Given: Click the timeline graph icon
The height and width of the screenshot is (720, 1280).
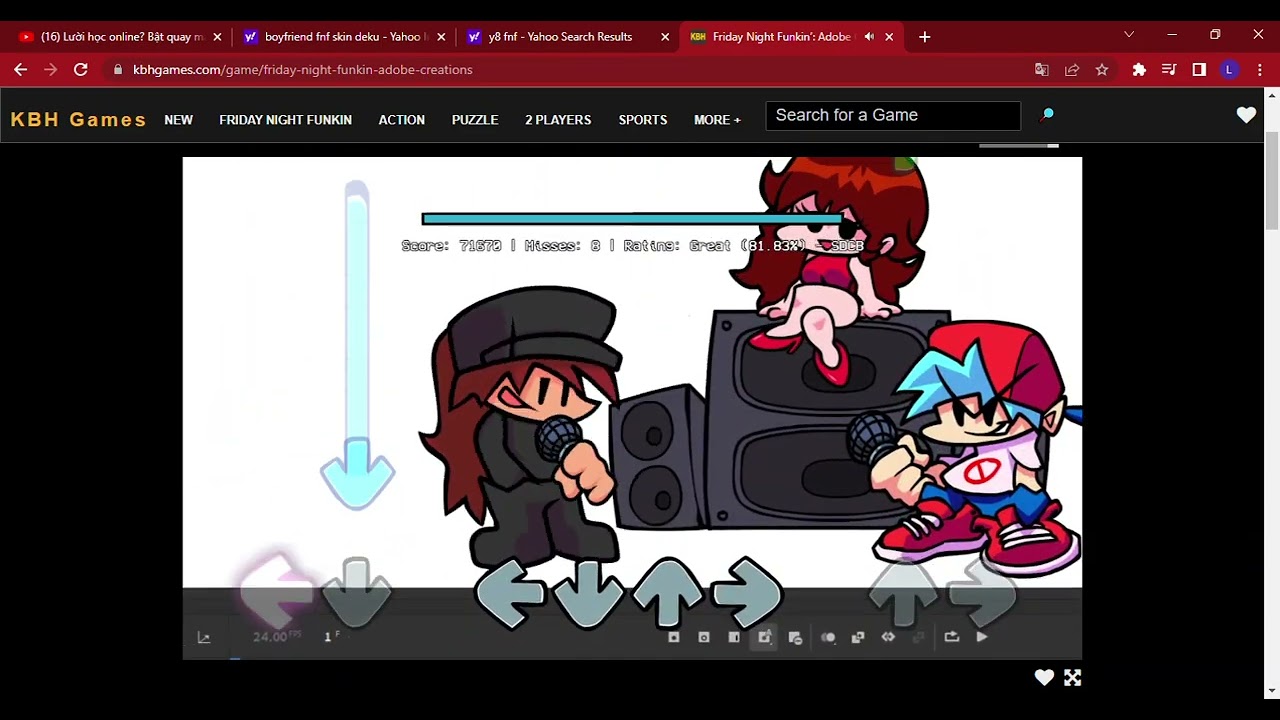Looking at the screenshot, I should (204, 637).
